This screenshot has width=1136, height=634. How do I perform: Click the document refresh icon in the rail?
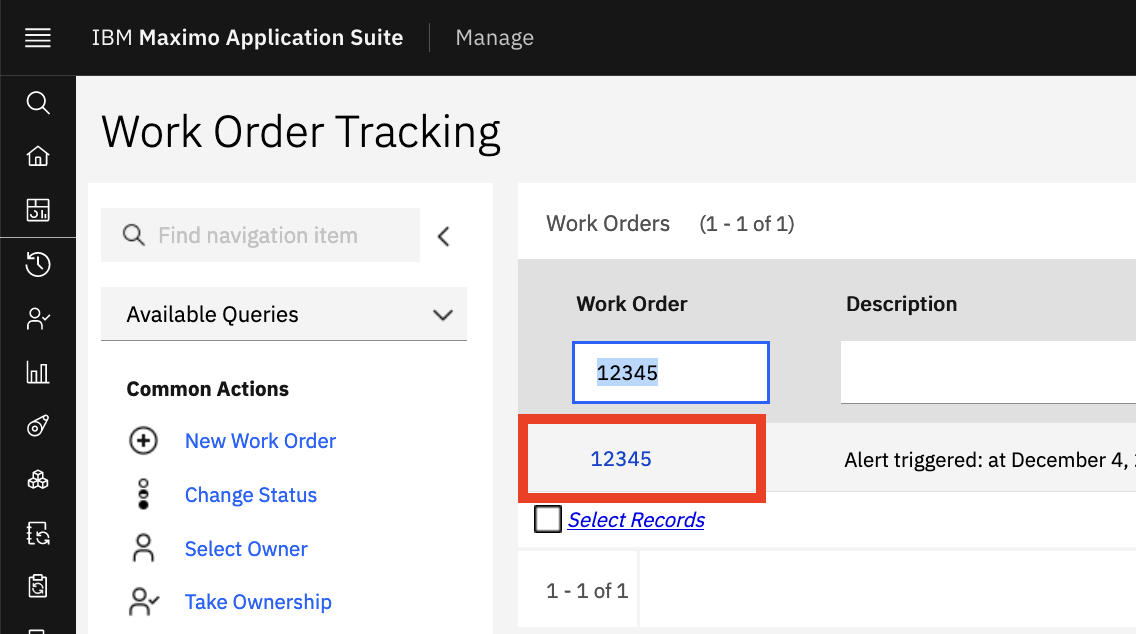pos(38,533)
